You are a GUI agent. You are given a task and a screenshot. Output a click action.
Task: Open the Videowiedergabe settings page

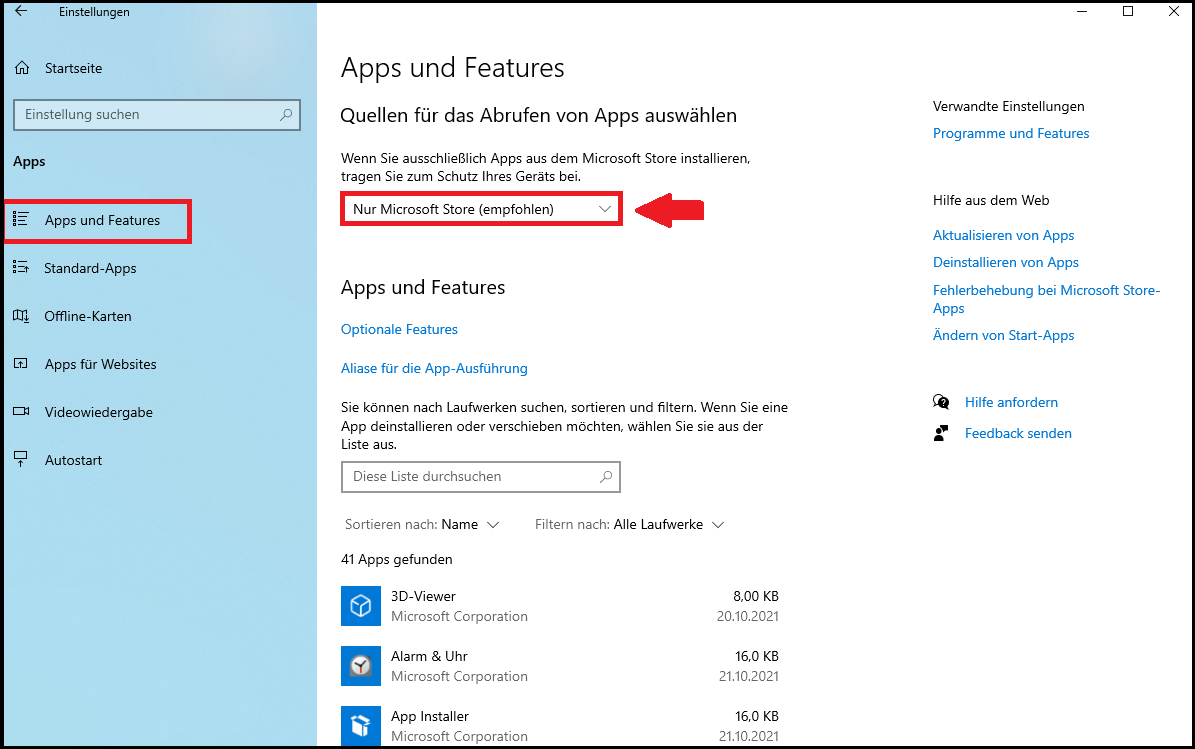98,412
